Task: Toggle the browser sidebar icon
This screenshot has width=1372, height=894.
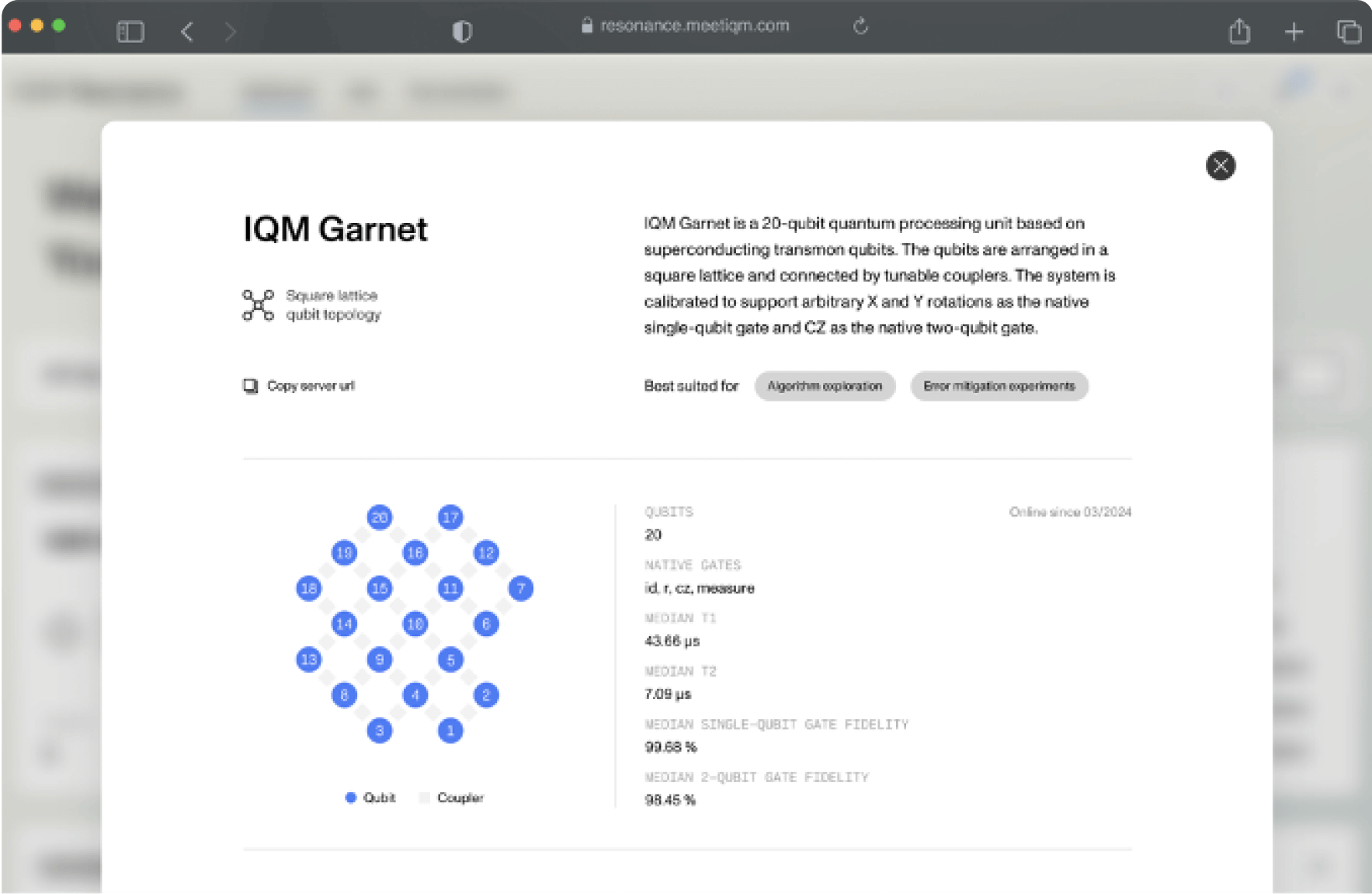Action: 130,31
